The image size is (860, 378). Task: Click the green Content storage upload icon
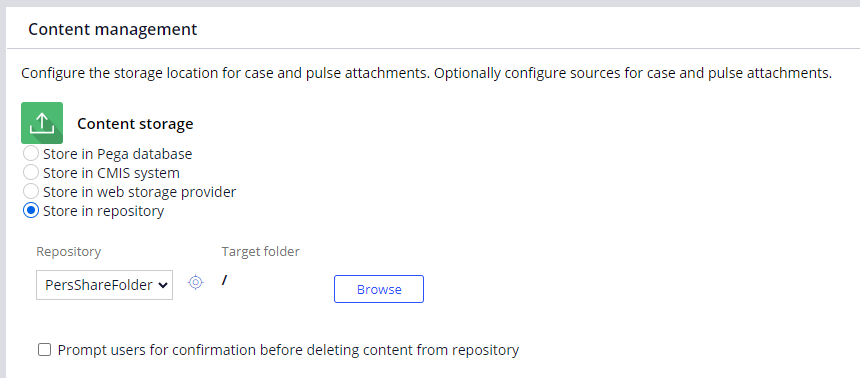pyautogui.click(x=42, y=123)
